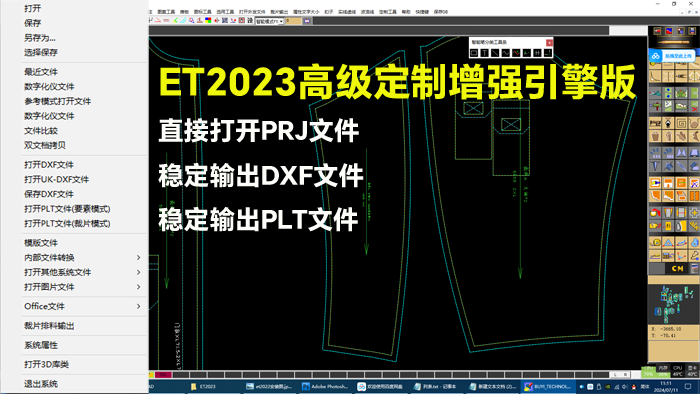Viewport: 700px width, 394px height.
Task: Switch to Adobe Photoshop in taskbar
Action: 325,386
